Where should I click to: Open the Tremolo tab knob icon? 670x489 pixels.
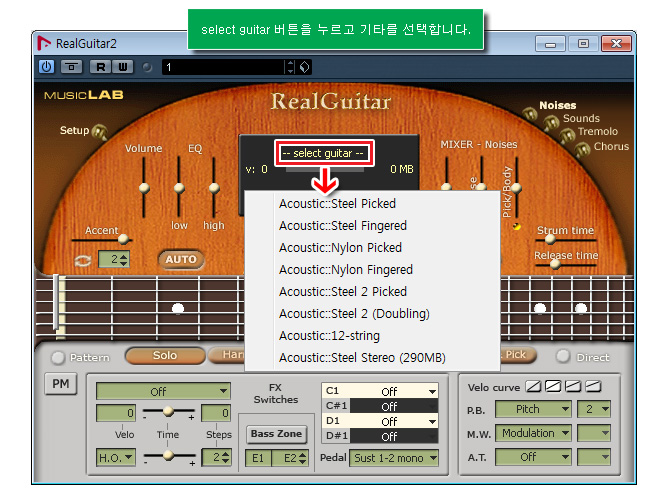pyautogui.click(x=567, y=136)
